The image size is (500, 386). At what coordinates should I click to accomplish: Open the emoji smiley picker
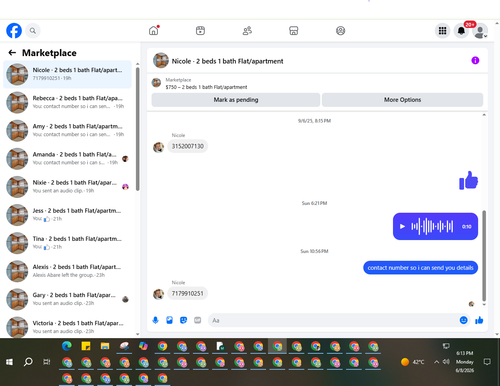463,320
